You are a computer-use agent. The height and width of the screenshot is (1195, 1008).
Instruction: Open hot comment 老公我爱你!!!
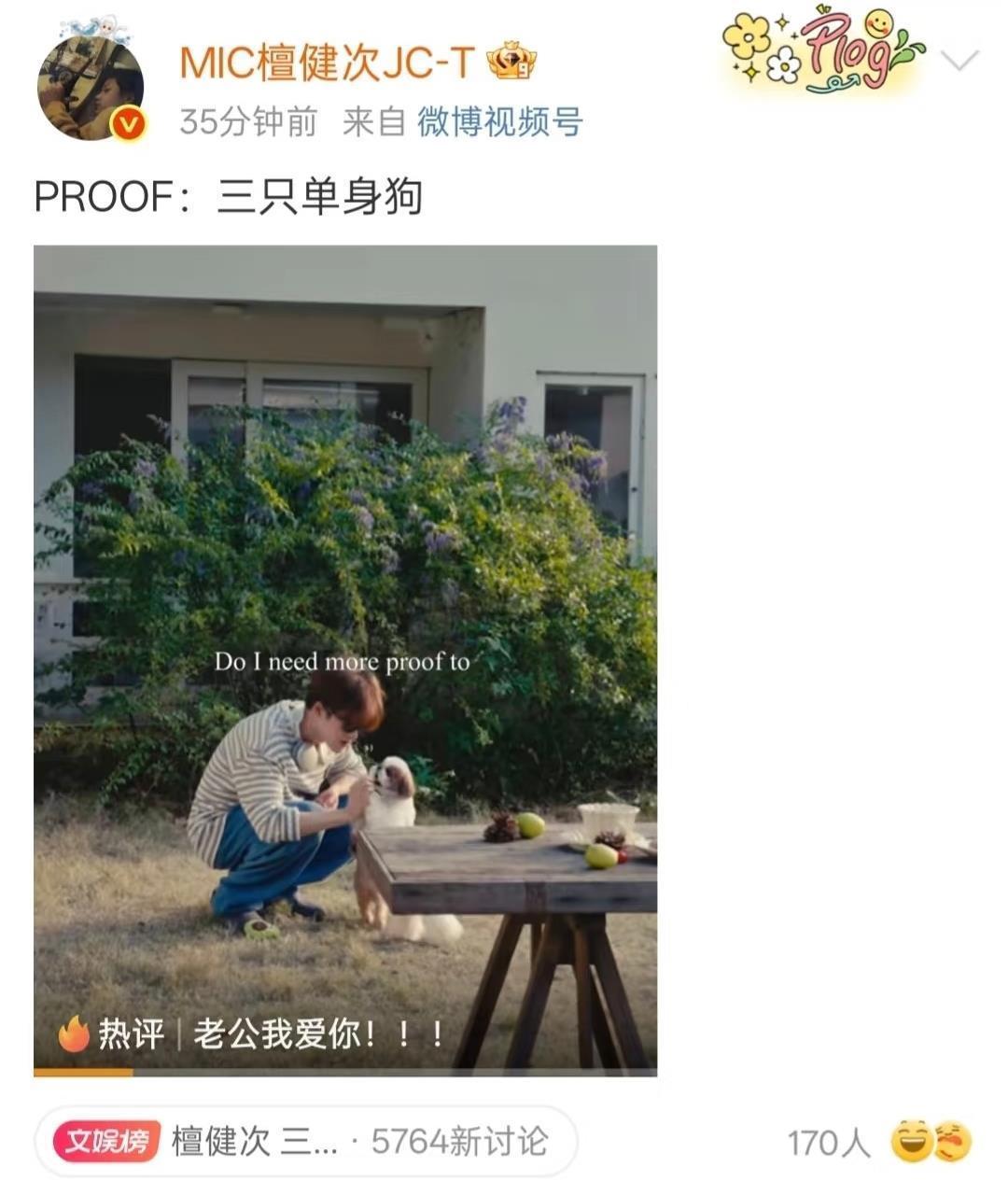318,1034
